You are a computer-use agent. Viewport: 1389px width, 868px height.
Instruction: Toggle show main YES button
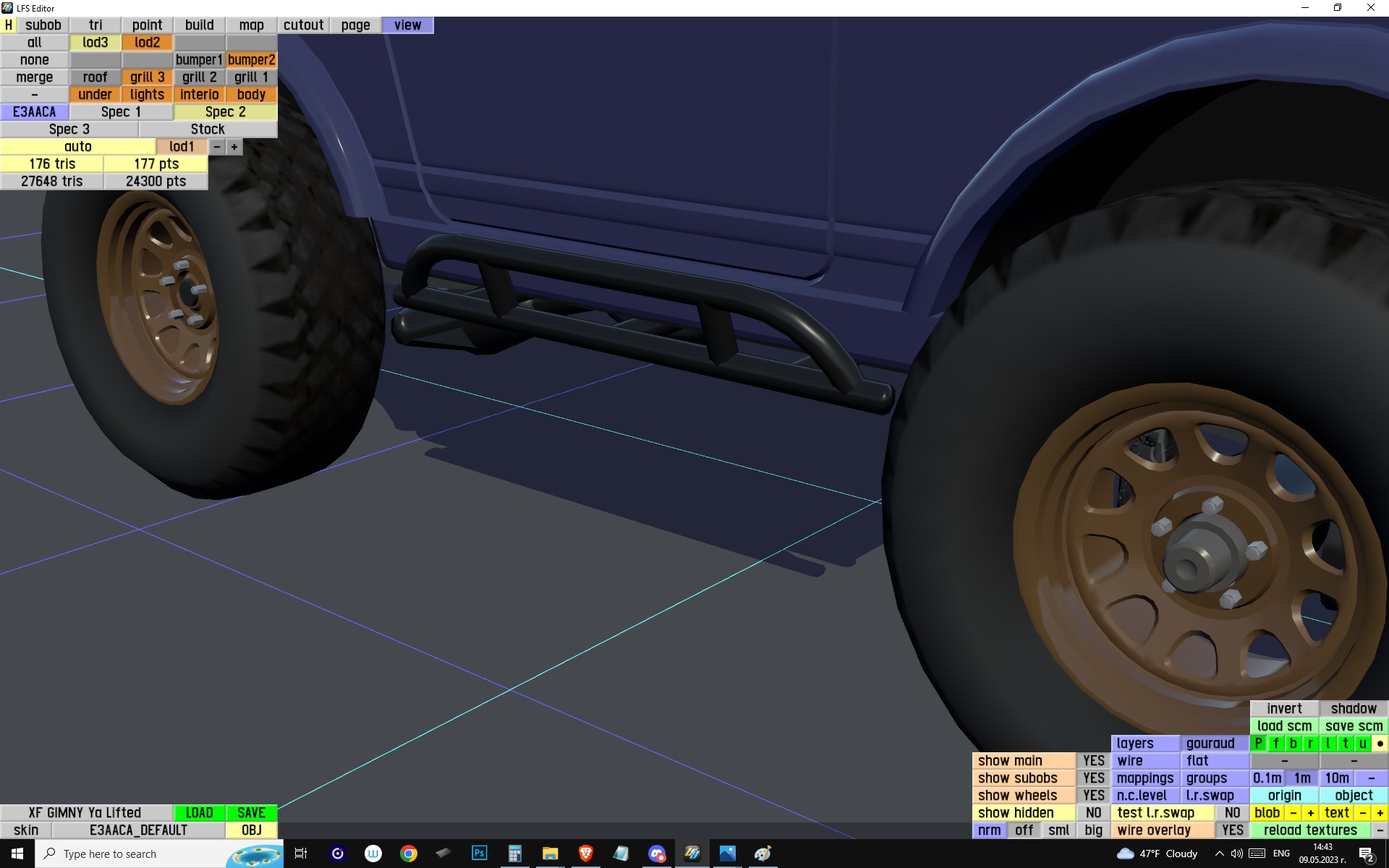1093,760
